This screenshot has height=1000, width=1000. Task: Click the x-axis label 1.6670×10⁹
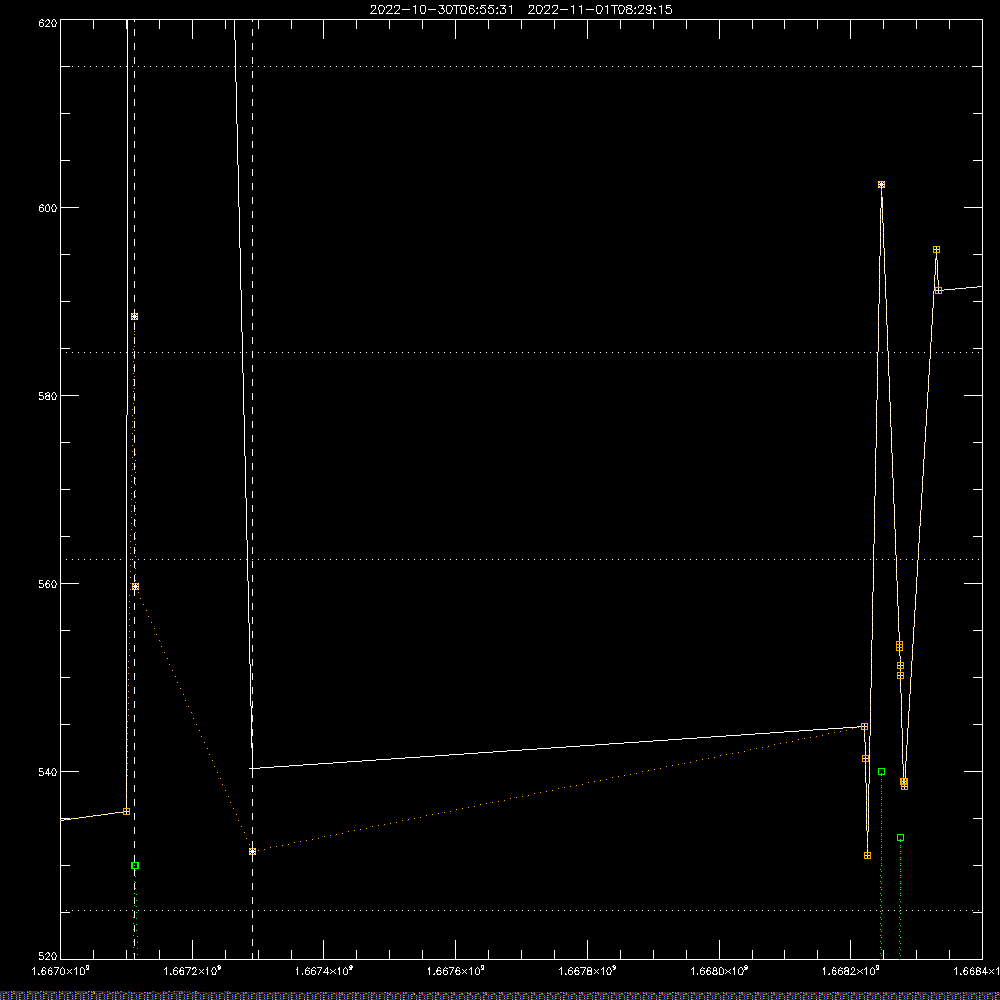coord(61,971)
